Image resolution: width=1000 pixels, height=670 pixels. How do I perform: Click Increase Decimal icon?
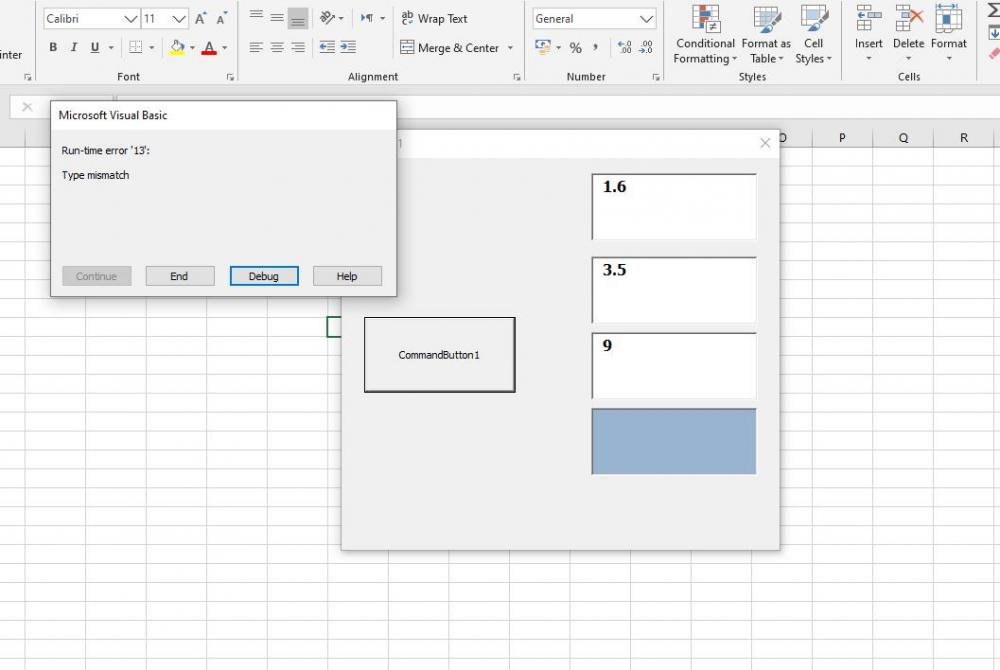(624, 48)
